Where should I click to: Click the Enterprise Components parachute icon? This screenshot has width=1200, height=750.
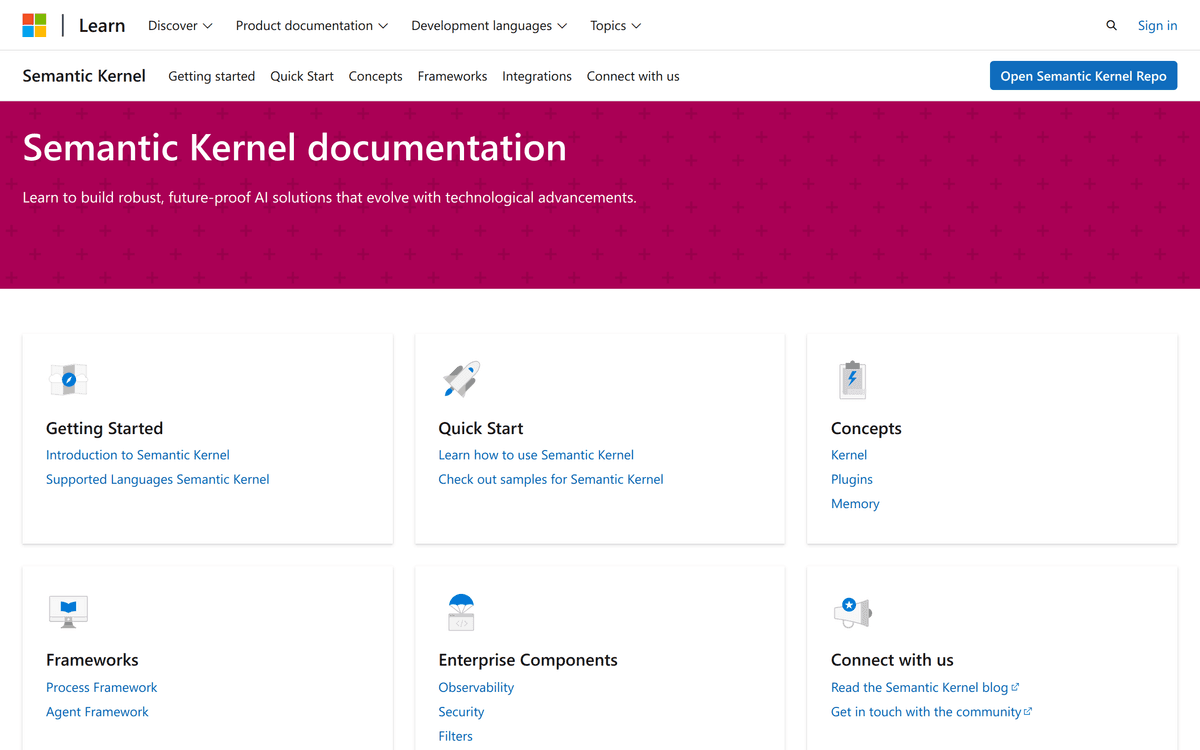click(x=461, y=612)
